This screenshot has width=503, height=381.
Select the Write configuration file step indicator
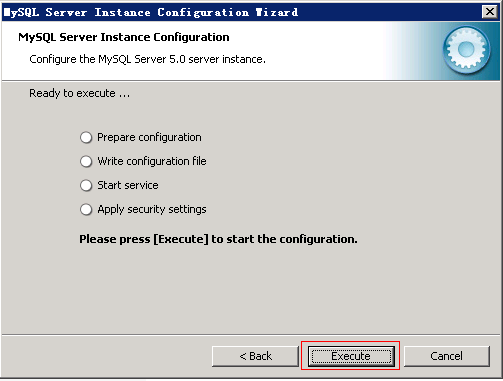tap(86, 161)
